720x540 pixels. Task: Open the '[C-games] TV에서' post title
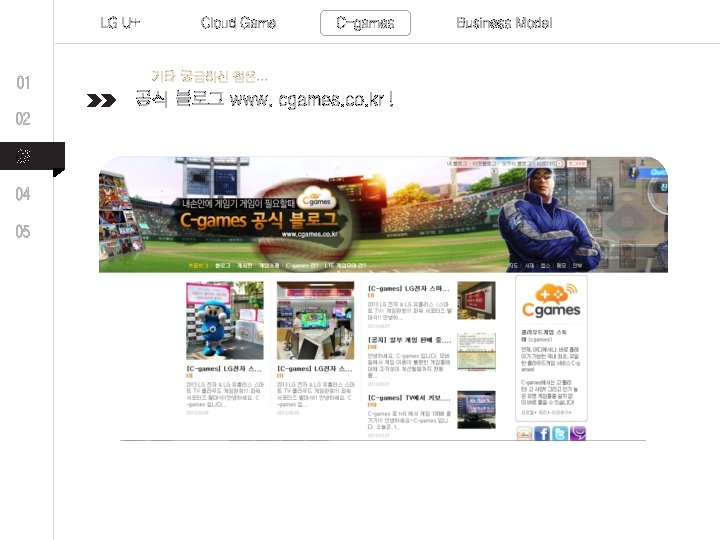pos(409,398)
